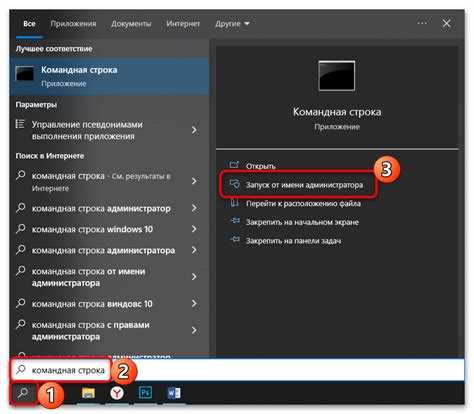Open Управление псевдонимами выполнения приложения setting

pos(109,130)
